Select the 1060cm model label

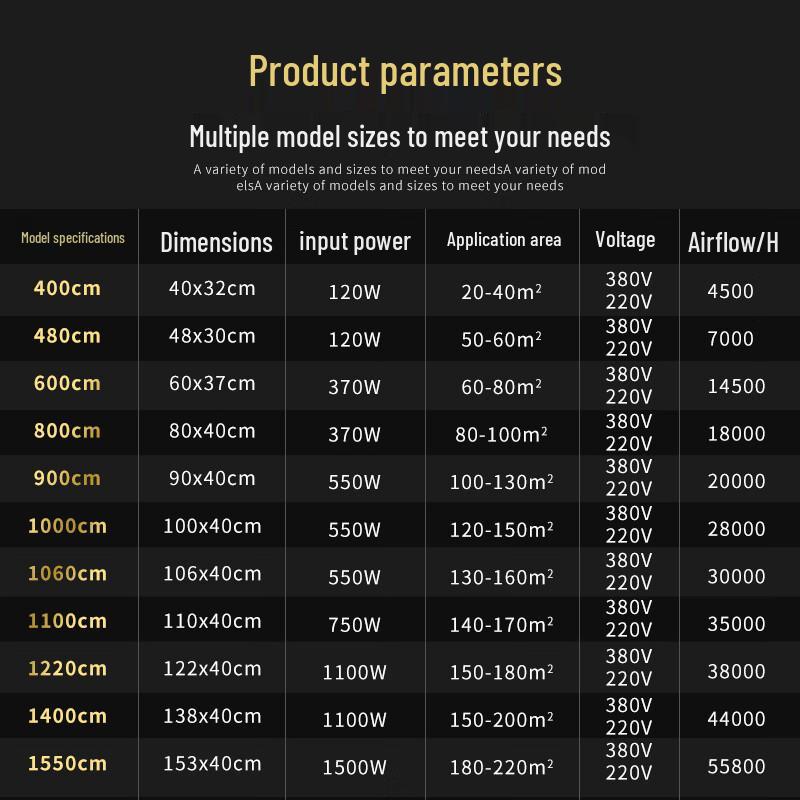pyautogui.click(x=67, y=573)
